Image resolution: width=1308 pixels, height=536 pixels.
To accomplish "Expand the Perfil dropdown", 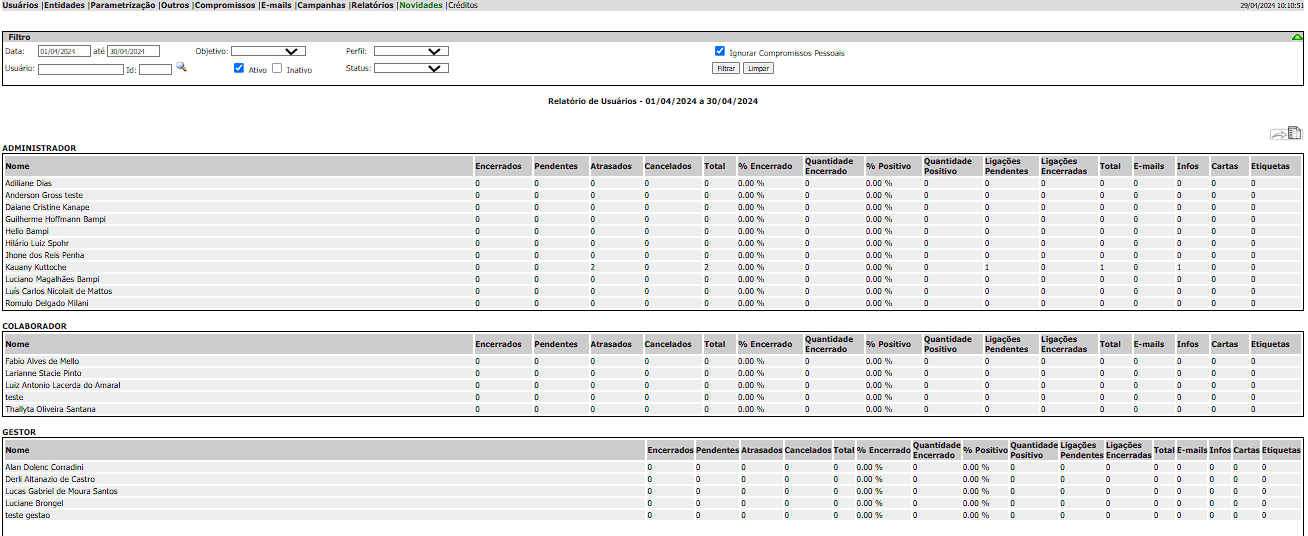I will pos(411,51).
